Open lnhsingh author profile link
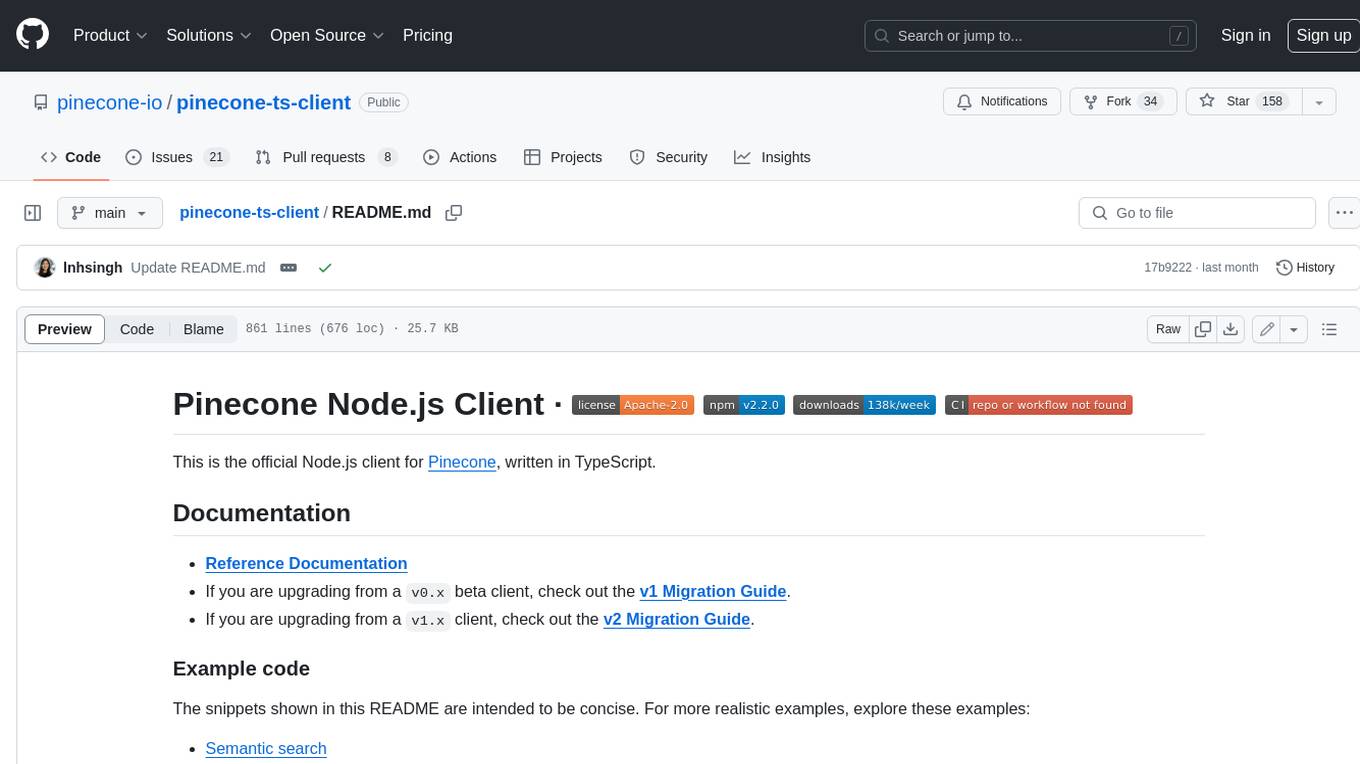The image size is (1360, 764). (x=92, y=268)
